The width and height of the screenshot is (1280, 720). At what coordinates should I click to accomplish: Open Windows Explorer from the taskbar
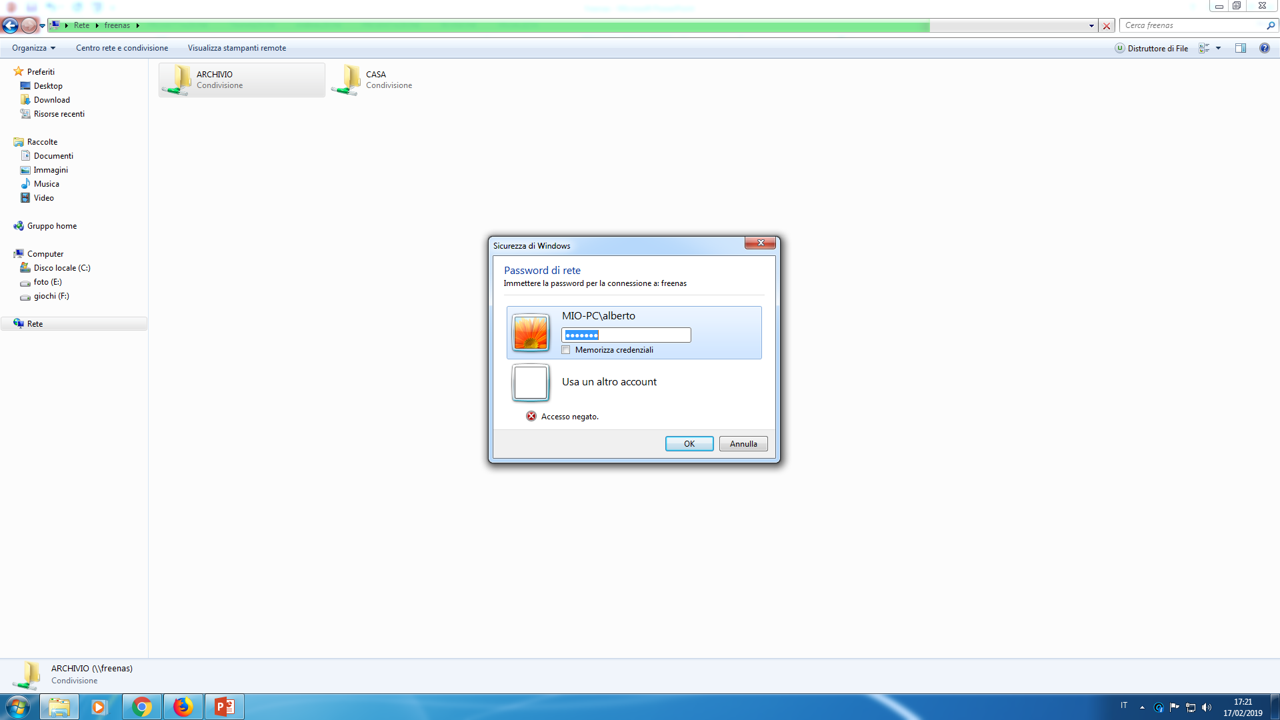click(x=59, y=707)
